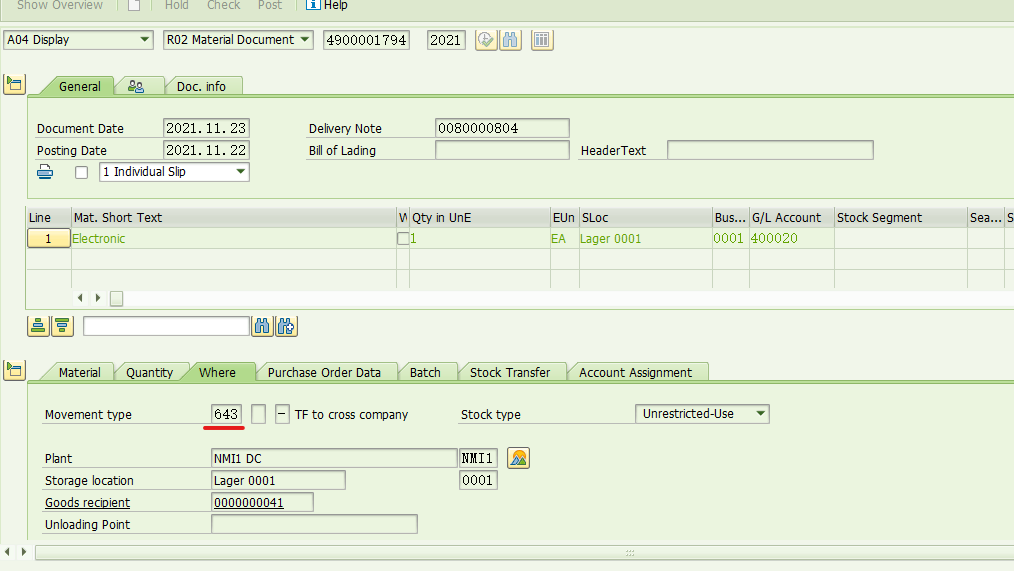The image size is (1014, 571).
Task: Click the minus sign box after movement type
Action: (282, 414)
